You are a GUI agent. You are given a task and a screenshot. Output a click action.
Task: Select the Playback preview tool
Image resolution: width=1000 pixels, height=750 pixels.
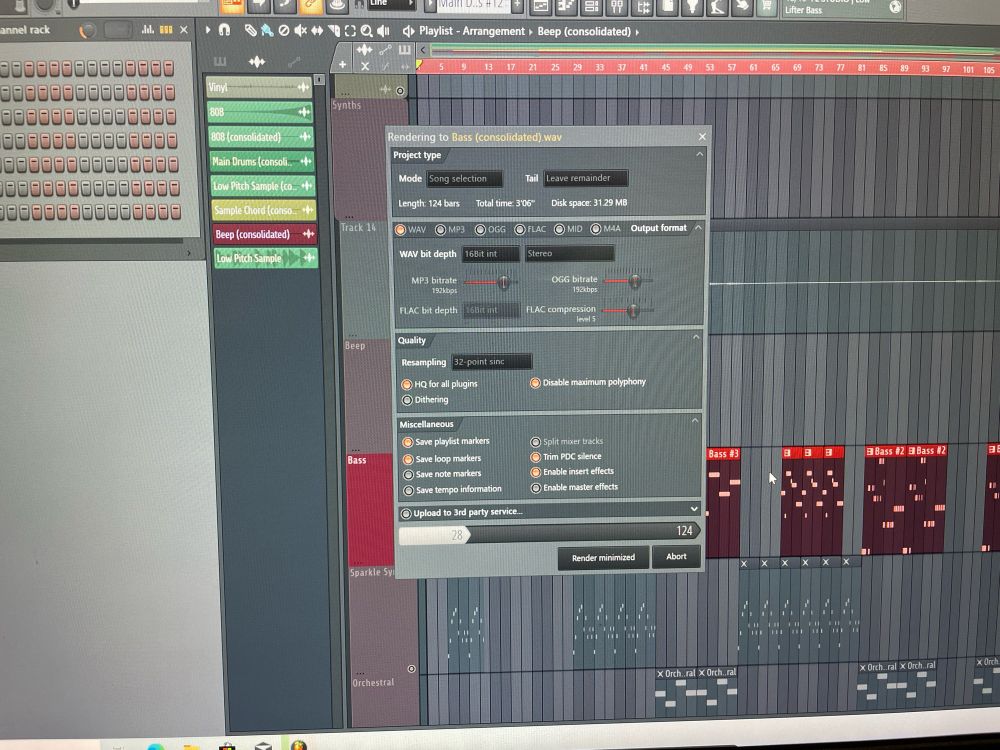[x=383, y=31]
